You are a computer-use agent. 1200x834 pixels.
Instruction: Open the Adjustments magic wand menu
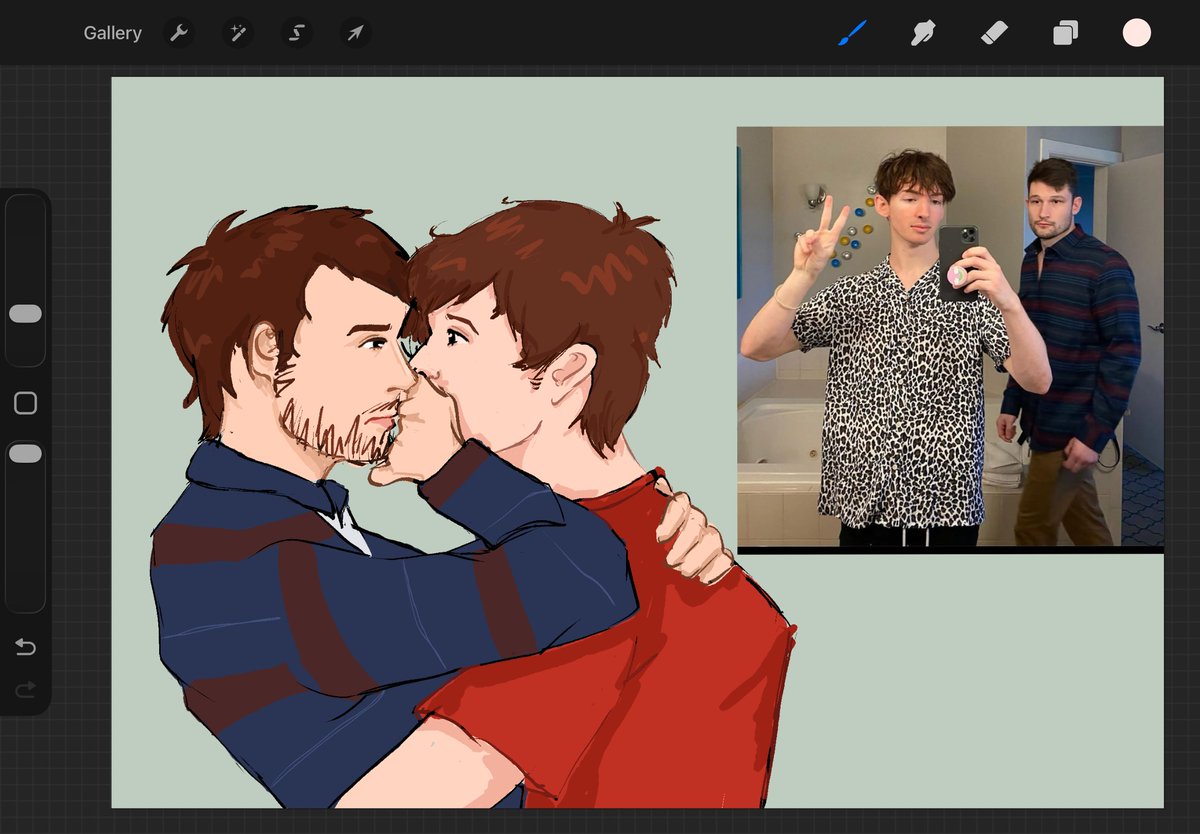(x=238, y=33)
